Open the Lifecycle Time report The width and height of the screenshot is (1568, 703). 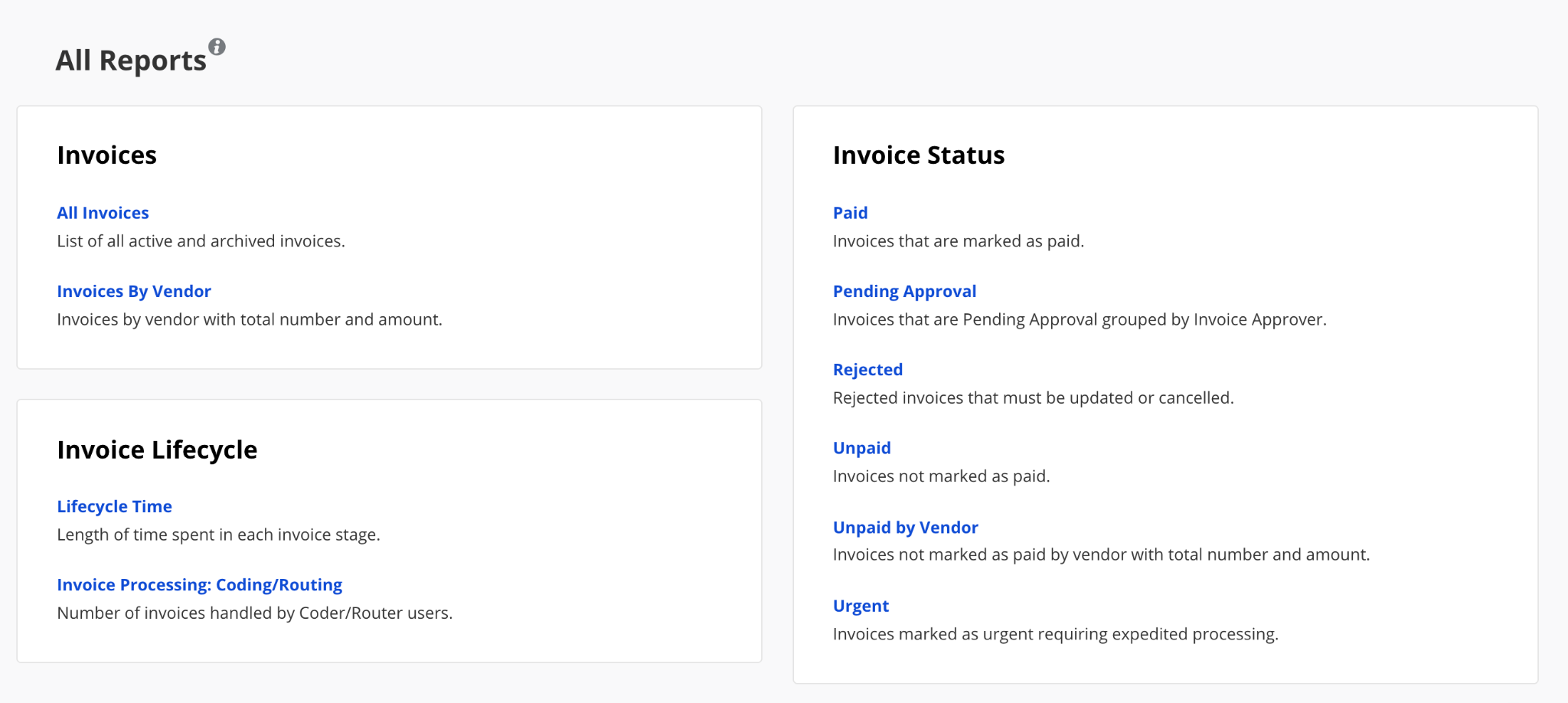point(114,506)
